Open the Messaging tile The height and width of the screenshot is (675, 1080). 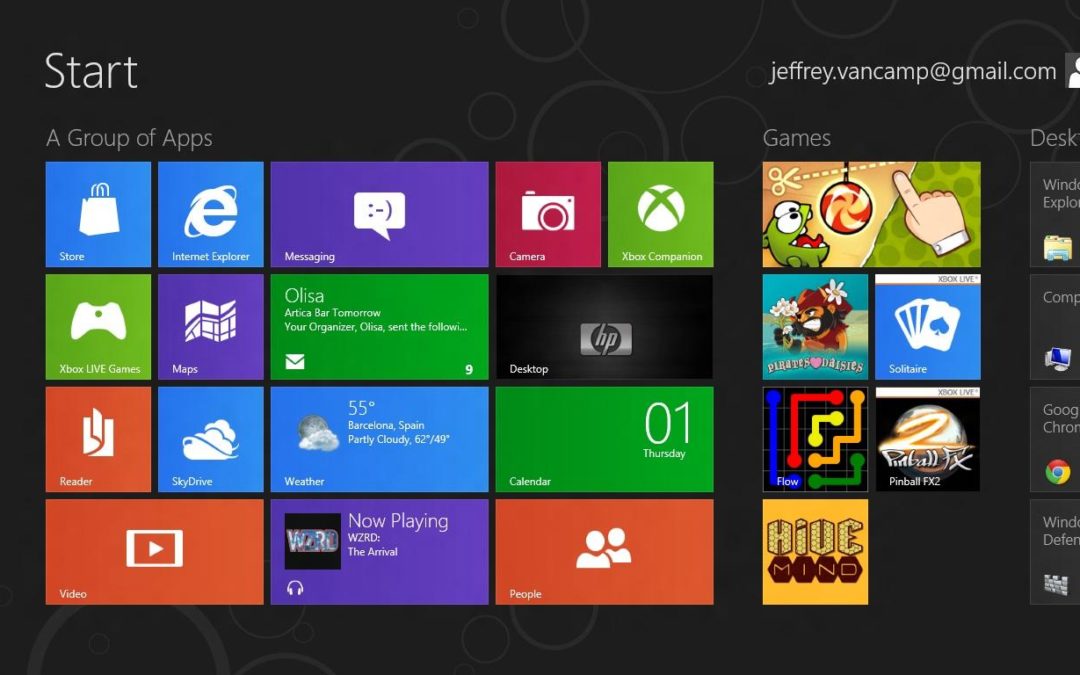coord(380,214)
